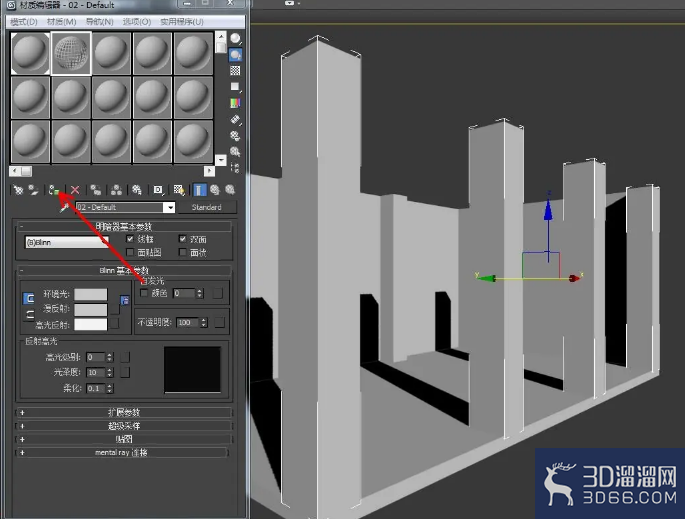This screenshot has height=519, width=685.
Task: Click the 不透明度 value field
Action: pyautogui.click(x=188, y=322)
